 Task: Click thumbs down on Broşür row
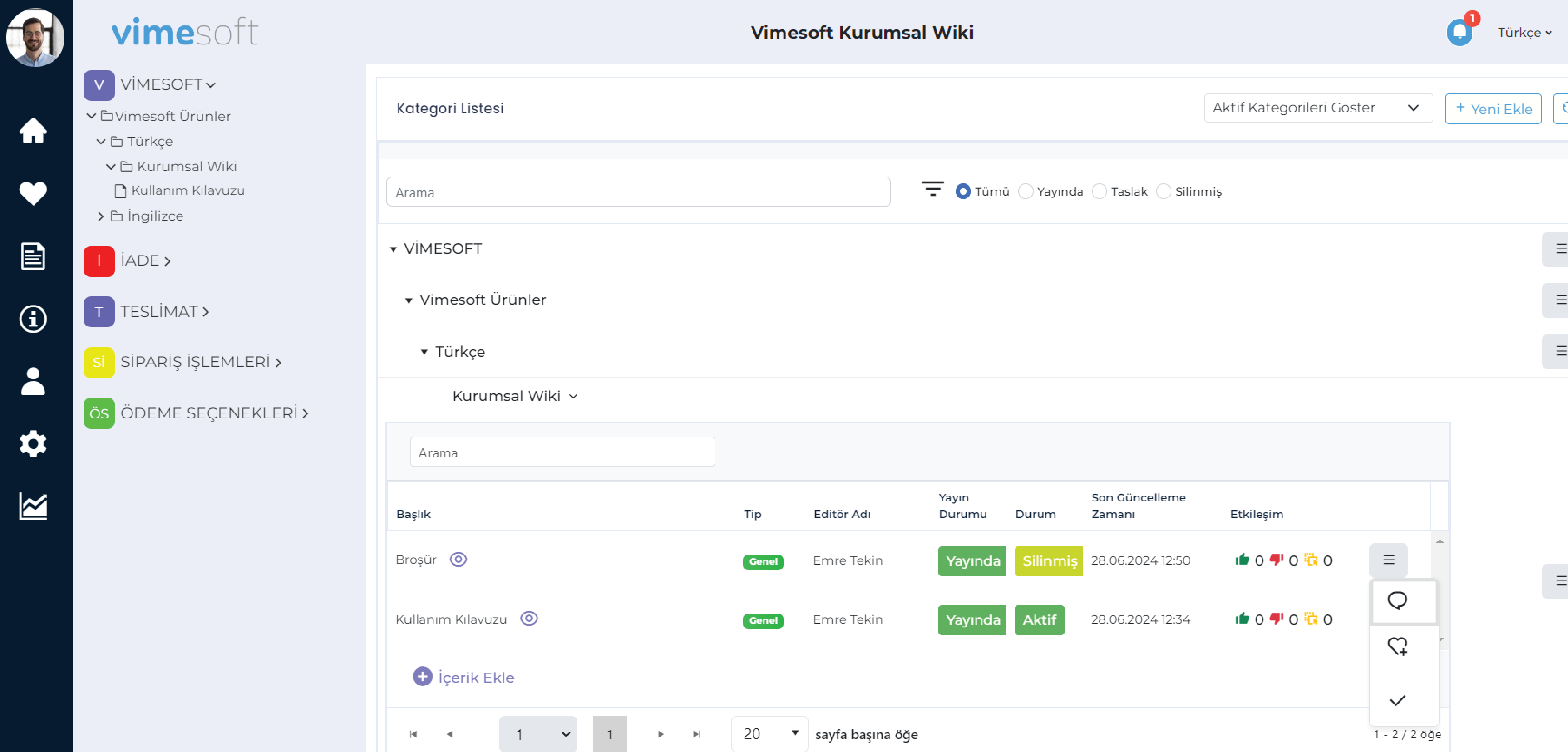[x=1277, y=560]
